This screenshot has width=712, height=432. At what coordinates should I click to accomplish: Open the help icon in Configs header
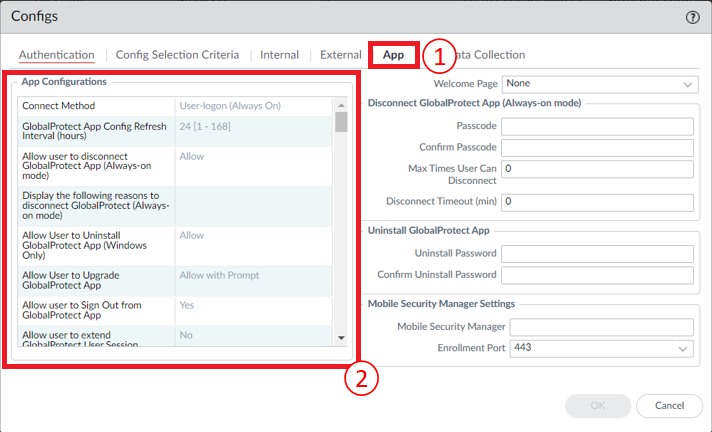pyautogui.click(x=692, y=17)
